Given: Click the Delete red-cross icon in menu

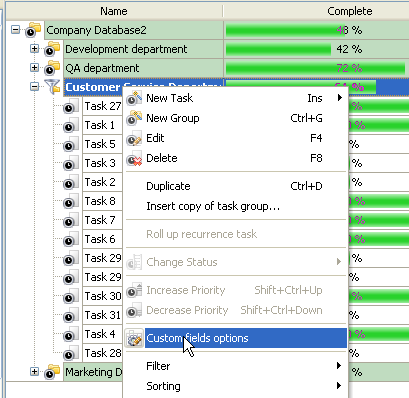Looking at the screenshot, I should [134, 158].
